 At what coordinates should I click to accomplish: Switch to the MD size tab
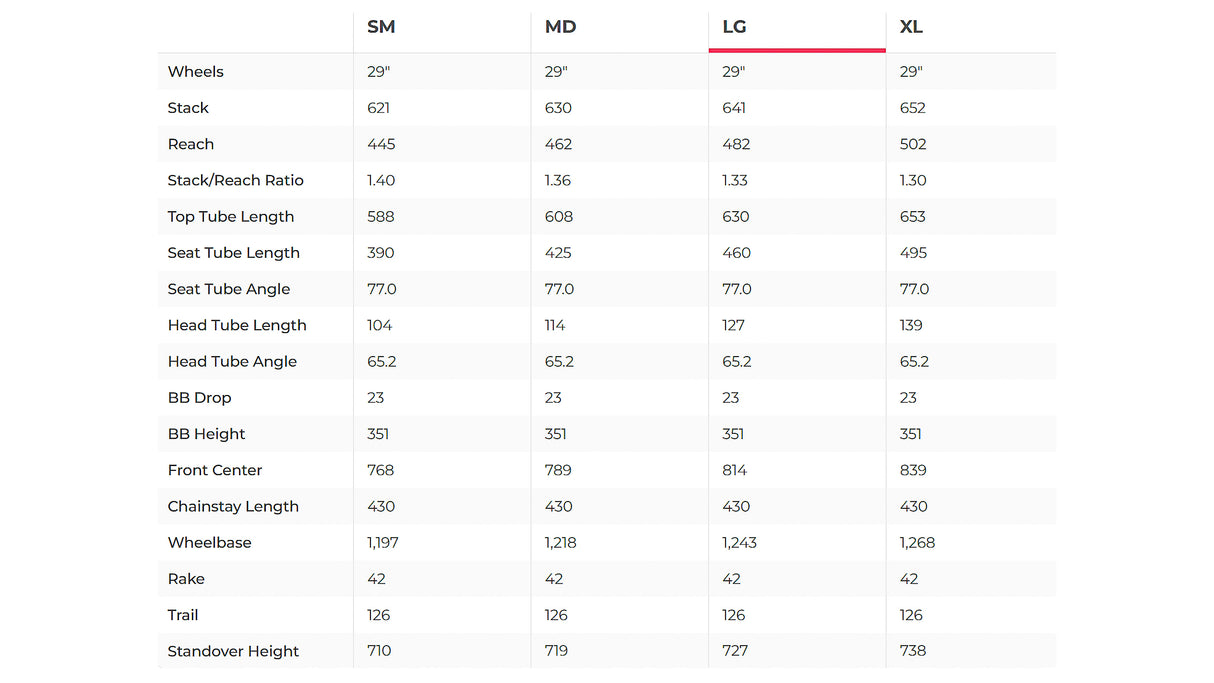click(x=560, y=27)
